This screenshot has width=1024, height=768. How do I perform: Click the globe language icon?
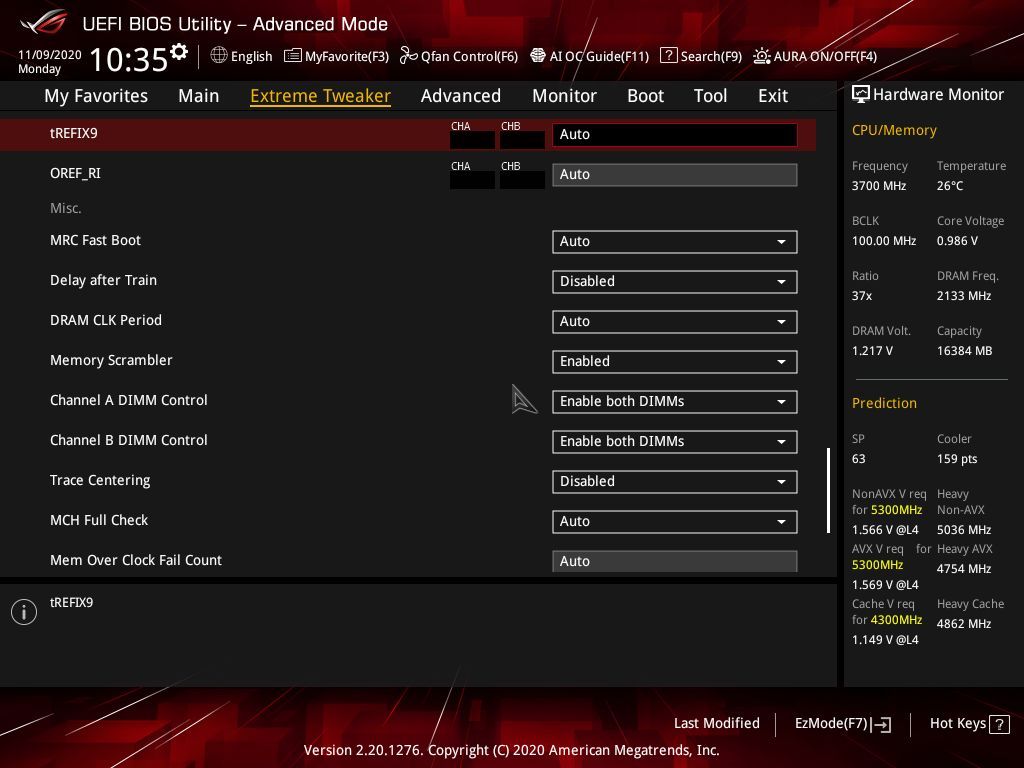pyautogui.click(x=219, y=56)
